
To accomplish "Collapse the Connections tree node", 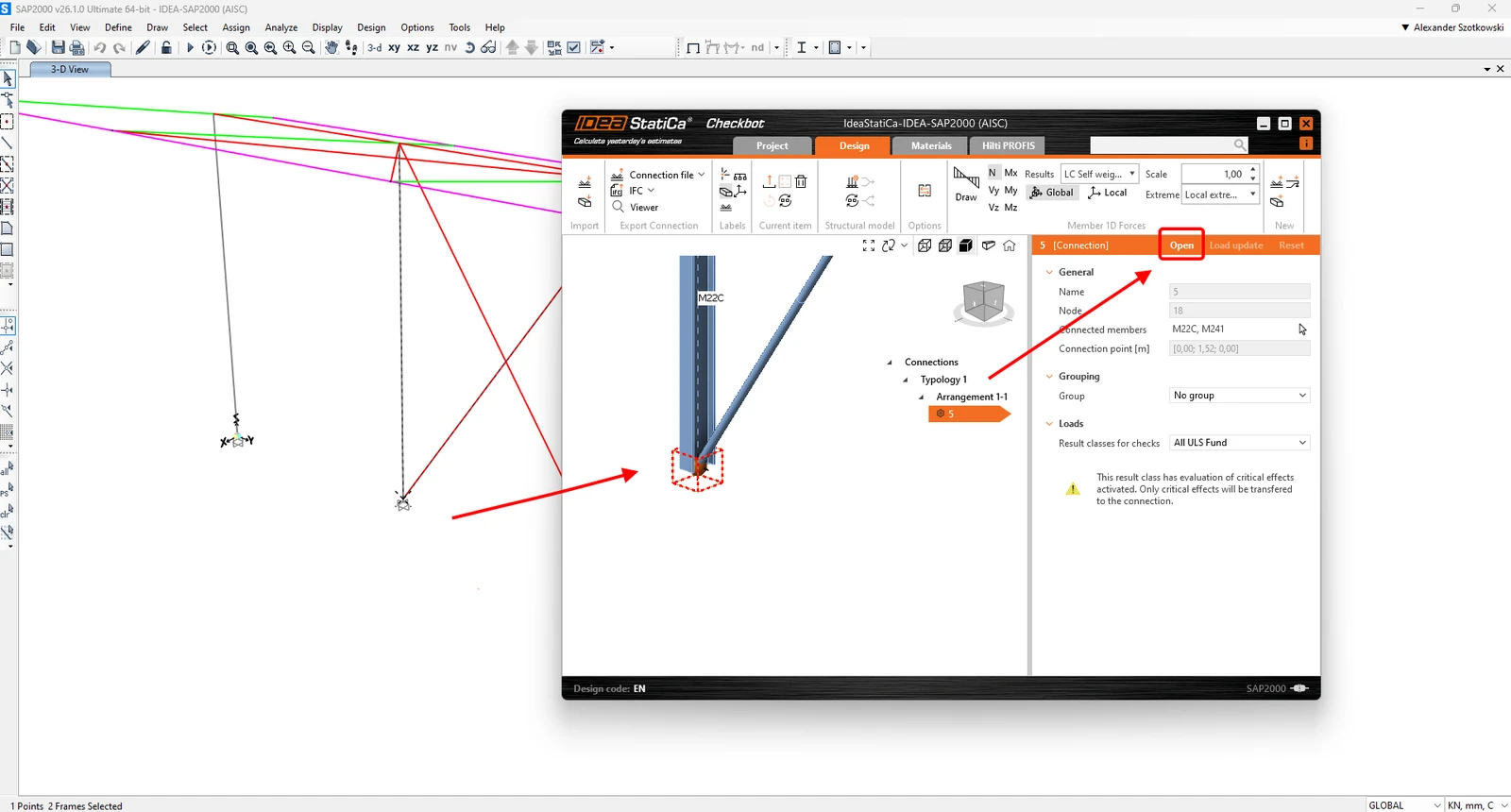I will (x=890, y=363).
